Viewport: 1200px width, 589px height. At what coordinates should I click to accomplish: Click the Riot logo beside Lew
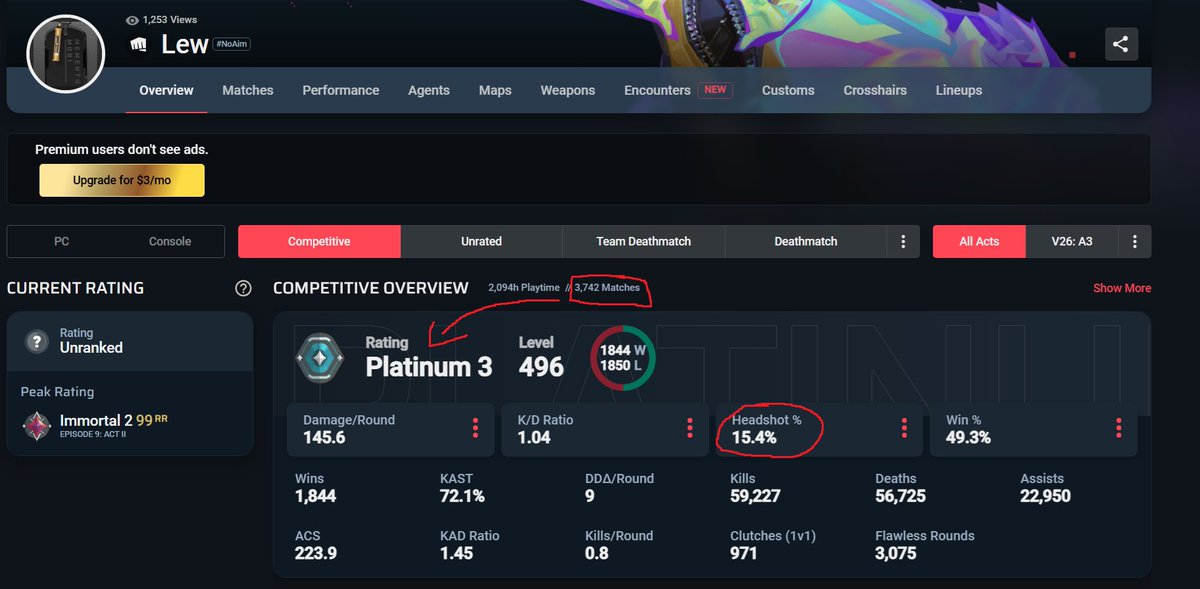click(x=139, y=44)
